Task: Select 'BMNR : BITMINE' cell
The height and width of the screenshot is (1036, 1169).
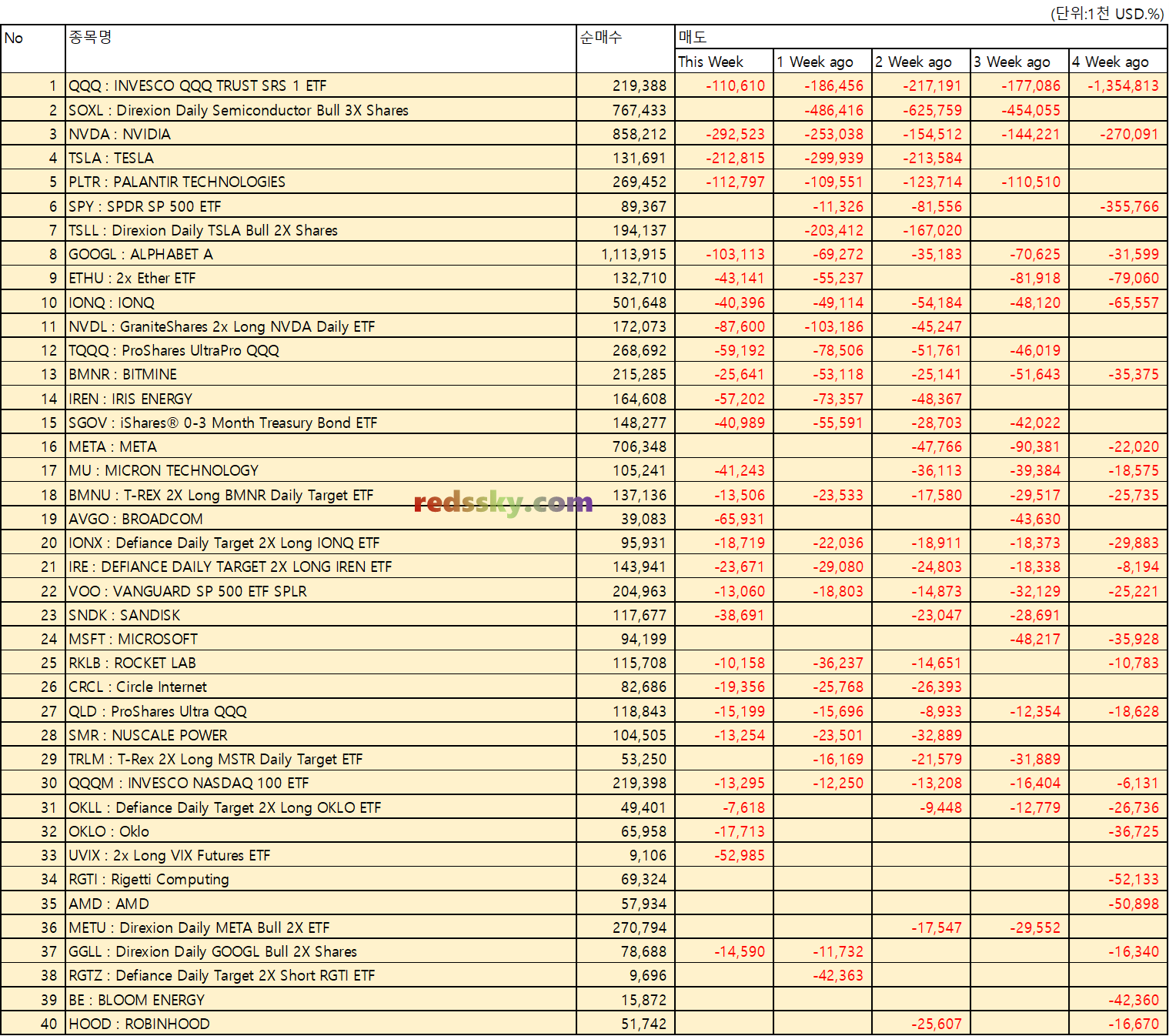Action: [x=321, y=374]
